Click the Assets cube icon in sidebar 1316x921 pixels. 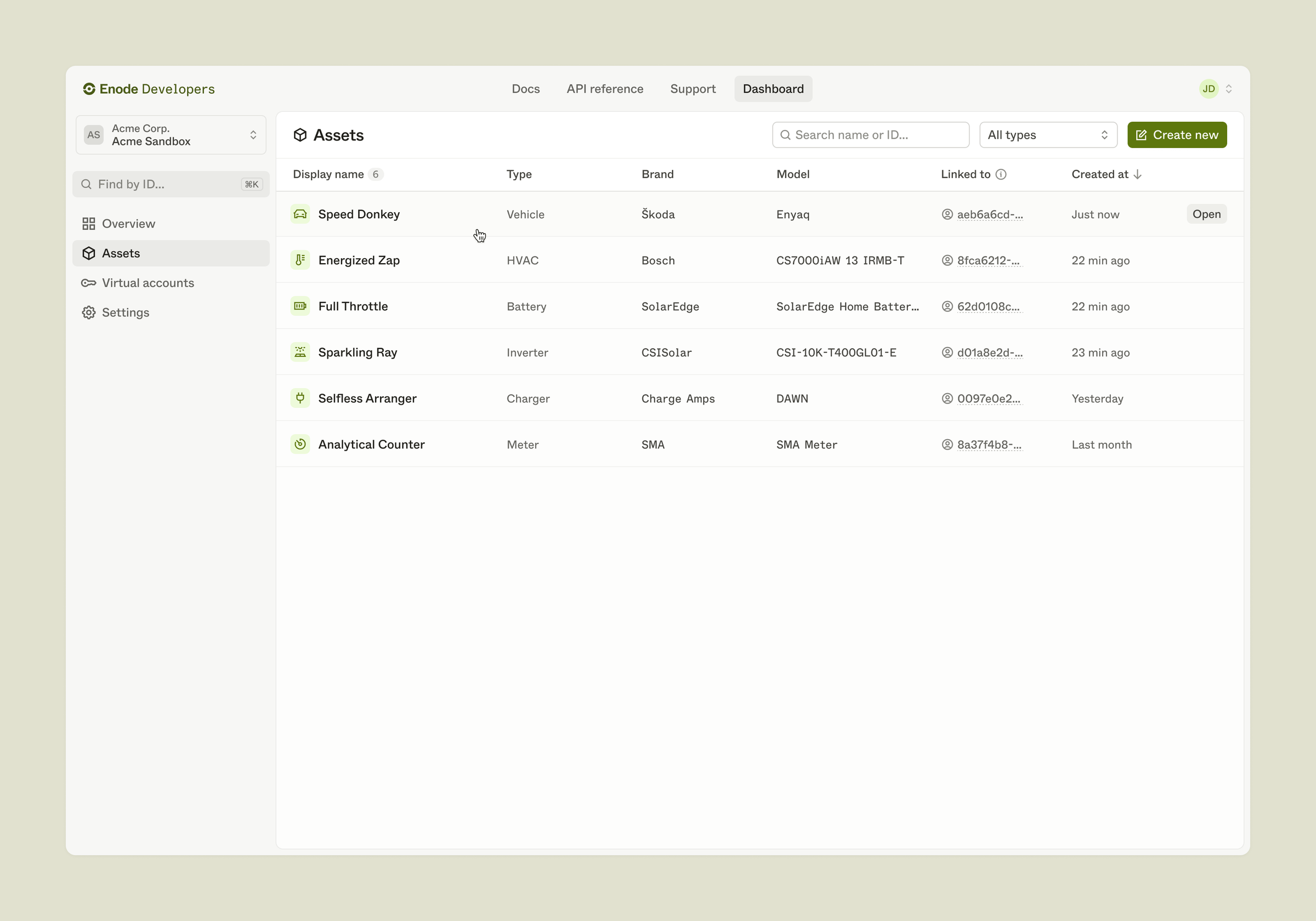(89, 253)
